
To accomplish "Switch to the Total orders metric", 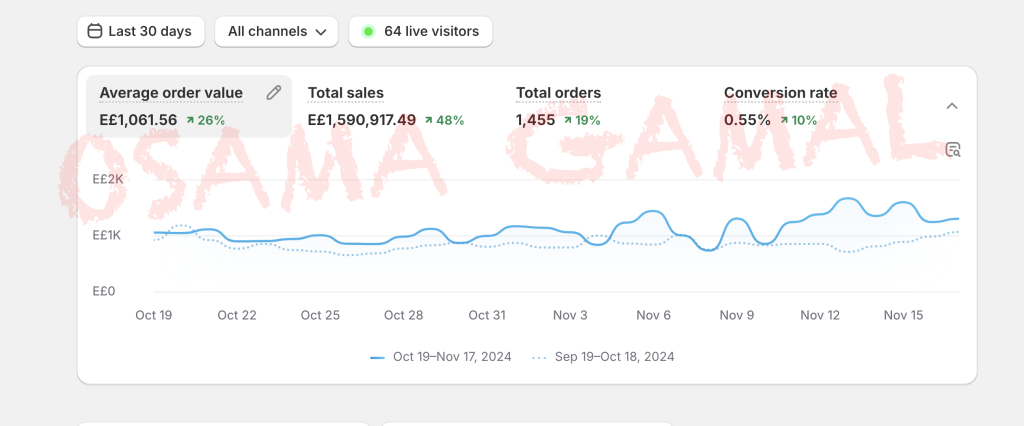I will coord(558,94).
